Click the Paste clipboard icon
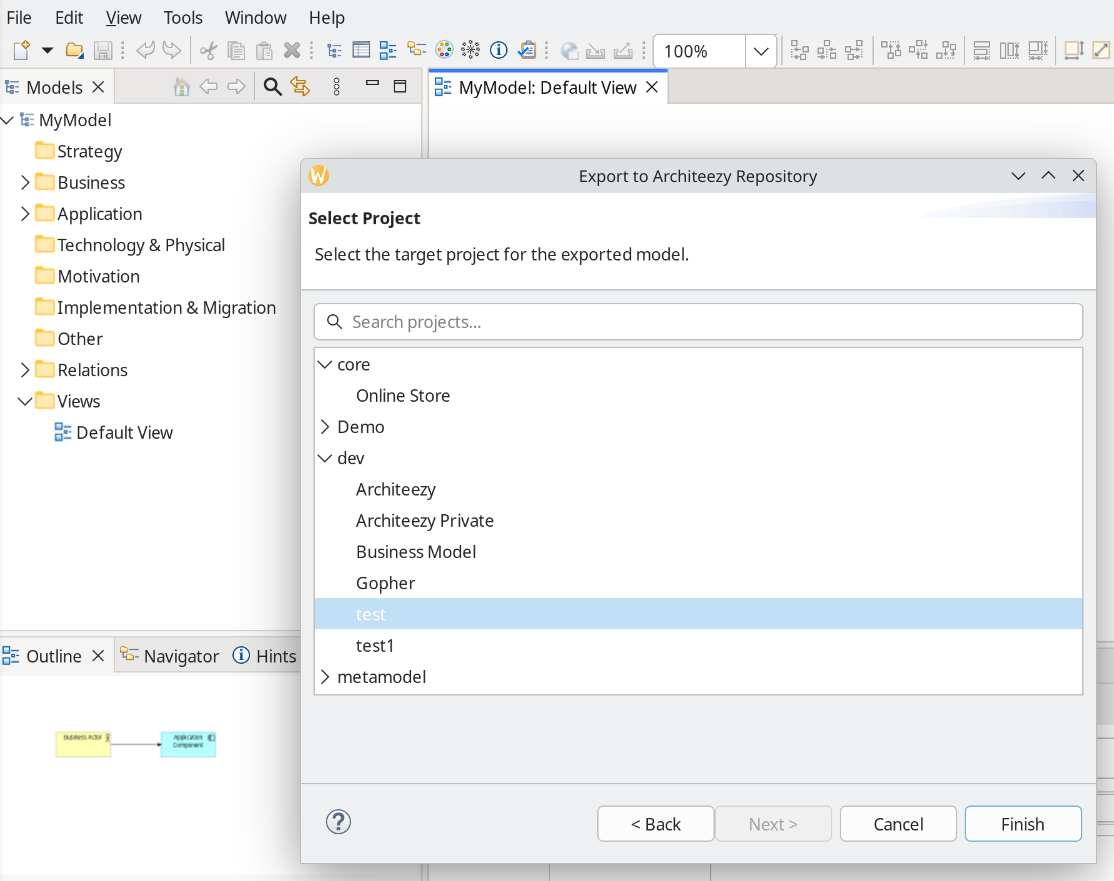The width and height of the screenshot is (1114, 881). [x=264, y=50]
